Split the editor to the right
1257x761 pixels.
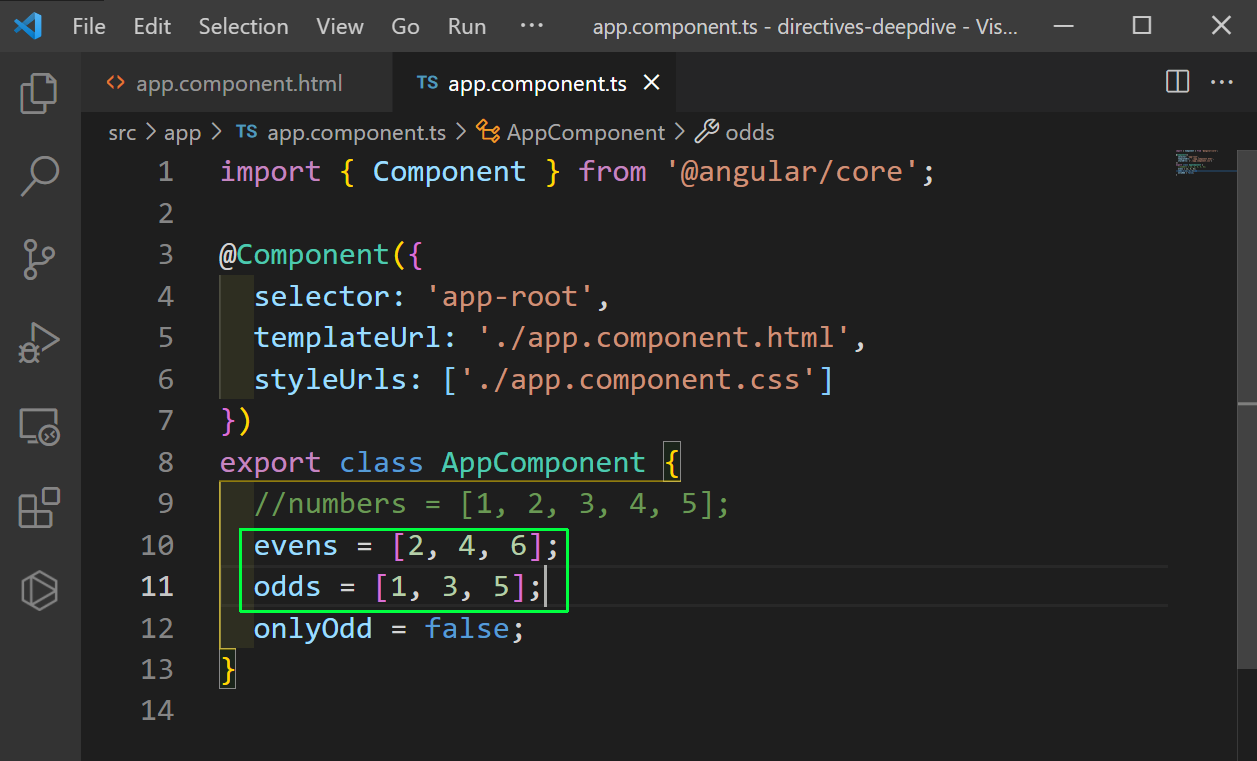tap(1178, 82)
